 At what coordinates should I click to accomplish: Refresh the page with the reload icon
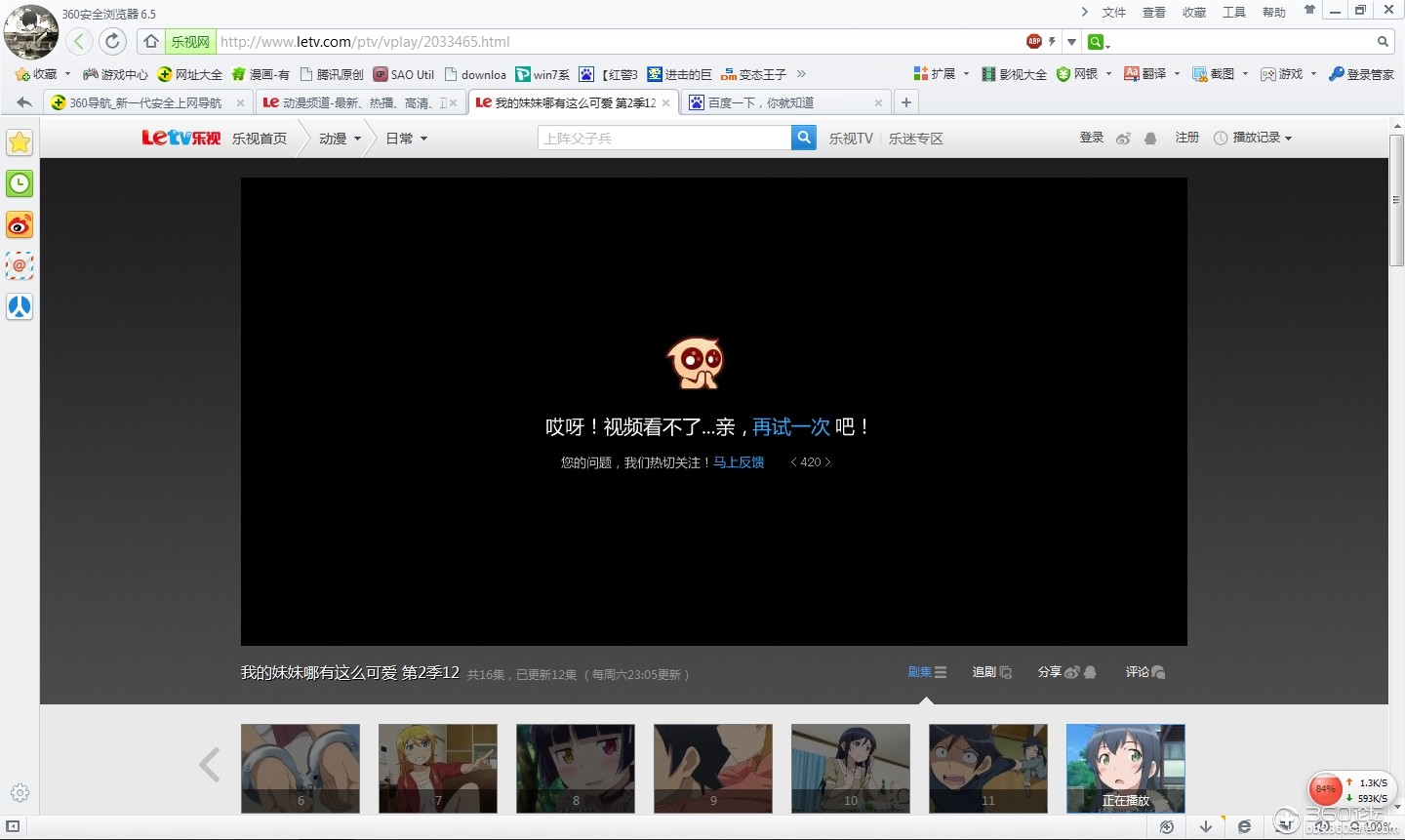113,41
